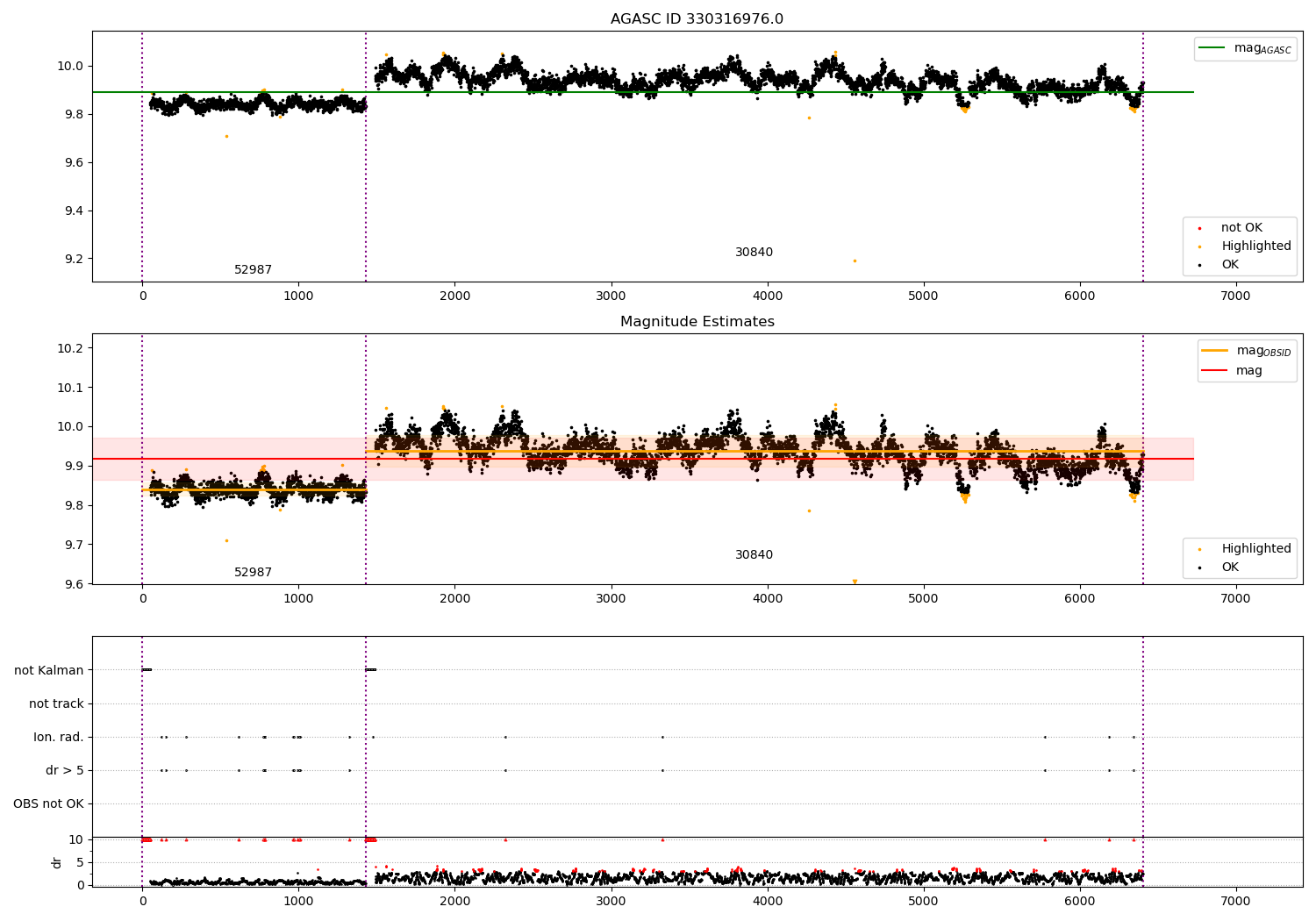Viewport: 1316px width, 921px height.
Task: Click obsid label 52987 in middle plot
Action: 253,573
